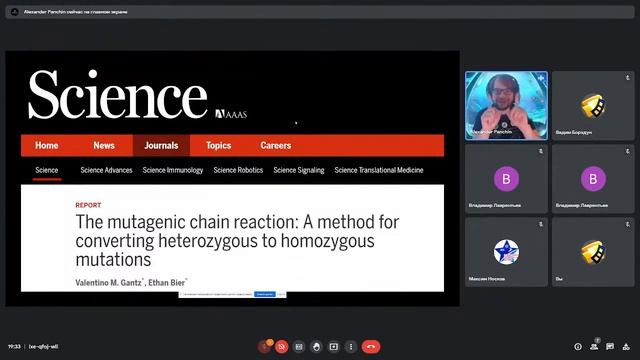
Task: Open the Science Immunology journal link
Action: 173,170
